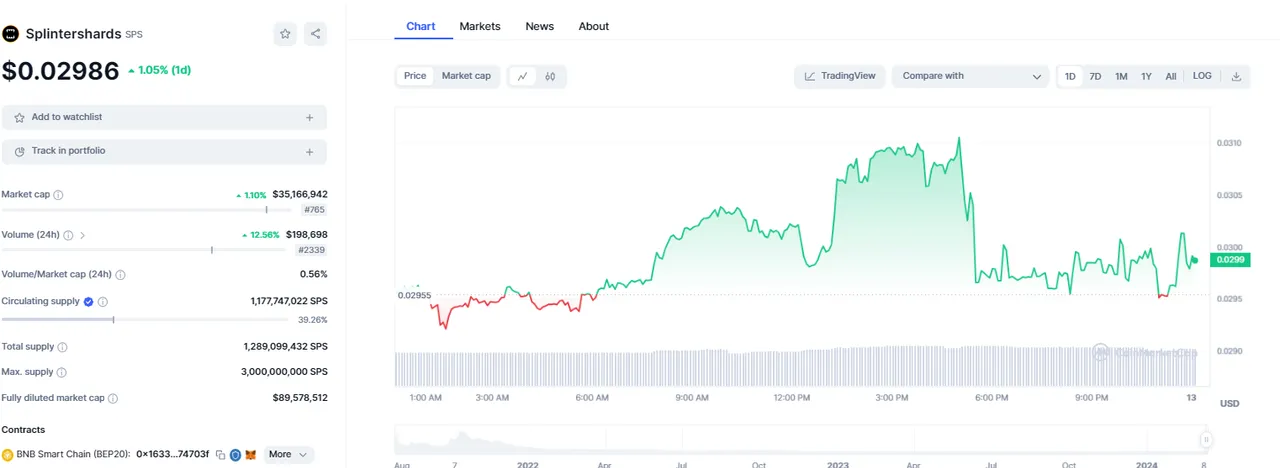This screenshot has height=468, width=1280.
Task: Click the $198,698 volume value
Action: coord(306,234)
